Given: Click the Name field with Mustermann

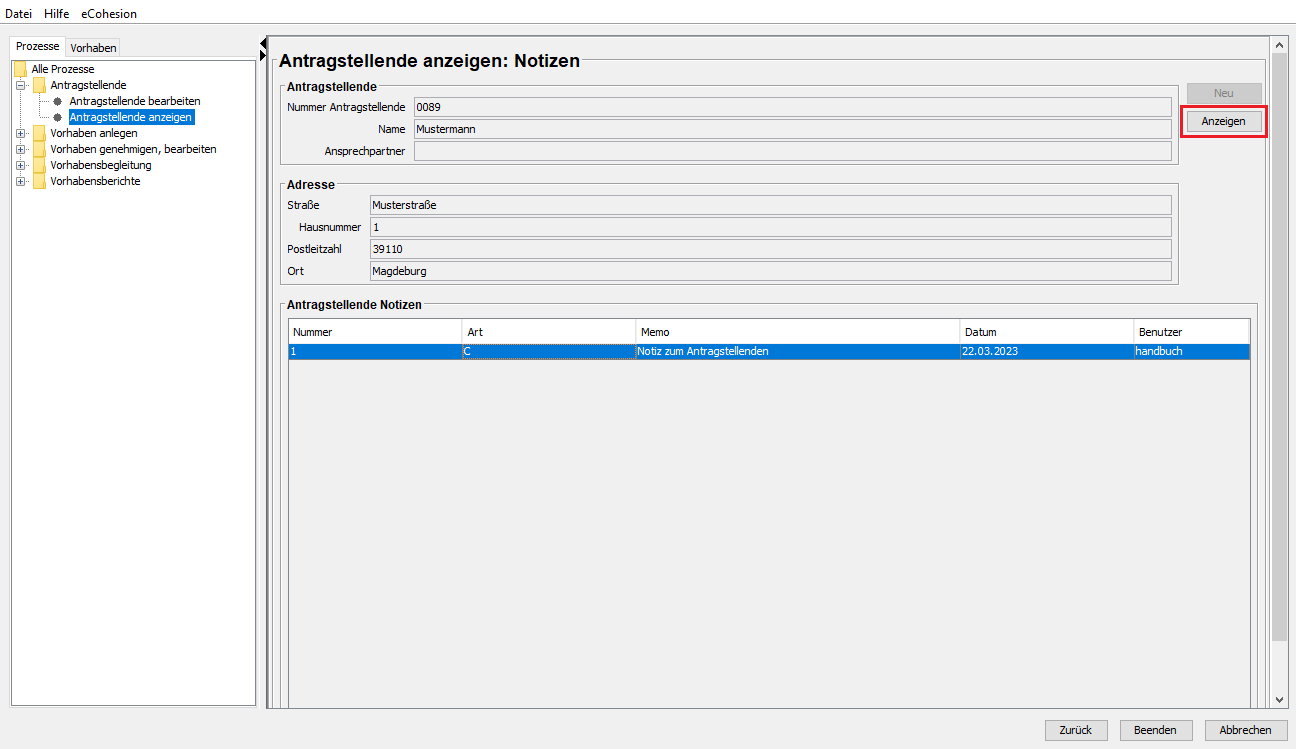Looking at the screenshot, I should [x=792, y=129].
